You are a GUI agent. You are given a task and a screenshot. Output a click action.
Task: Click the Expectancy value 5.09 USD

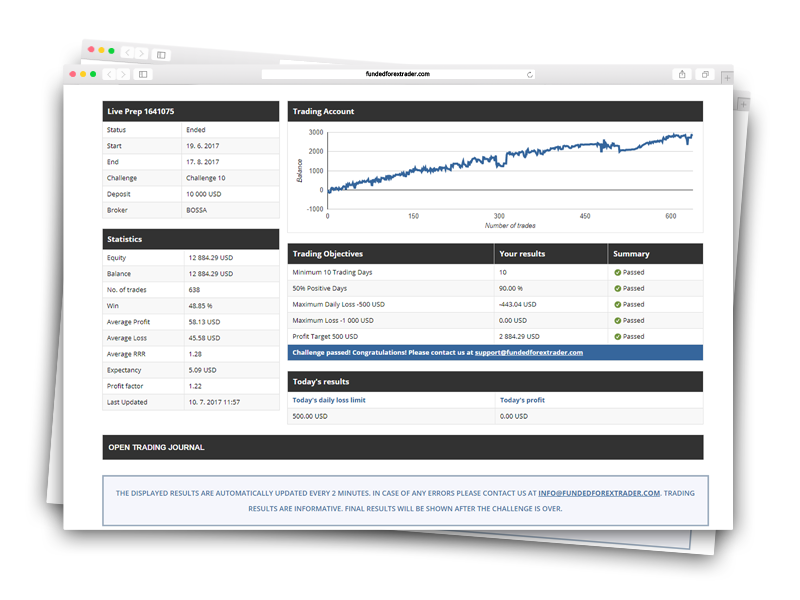(203, 370)
